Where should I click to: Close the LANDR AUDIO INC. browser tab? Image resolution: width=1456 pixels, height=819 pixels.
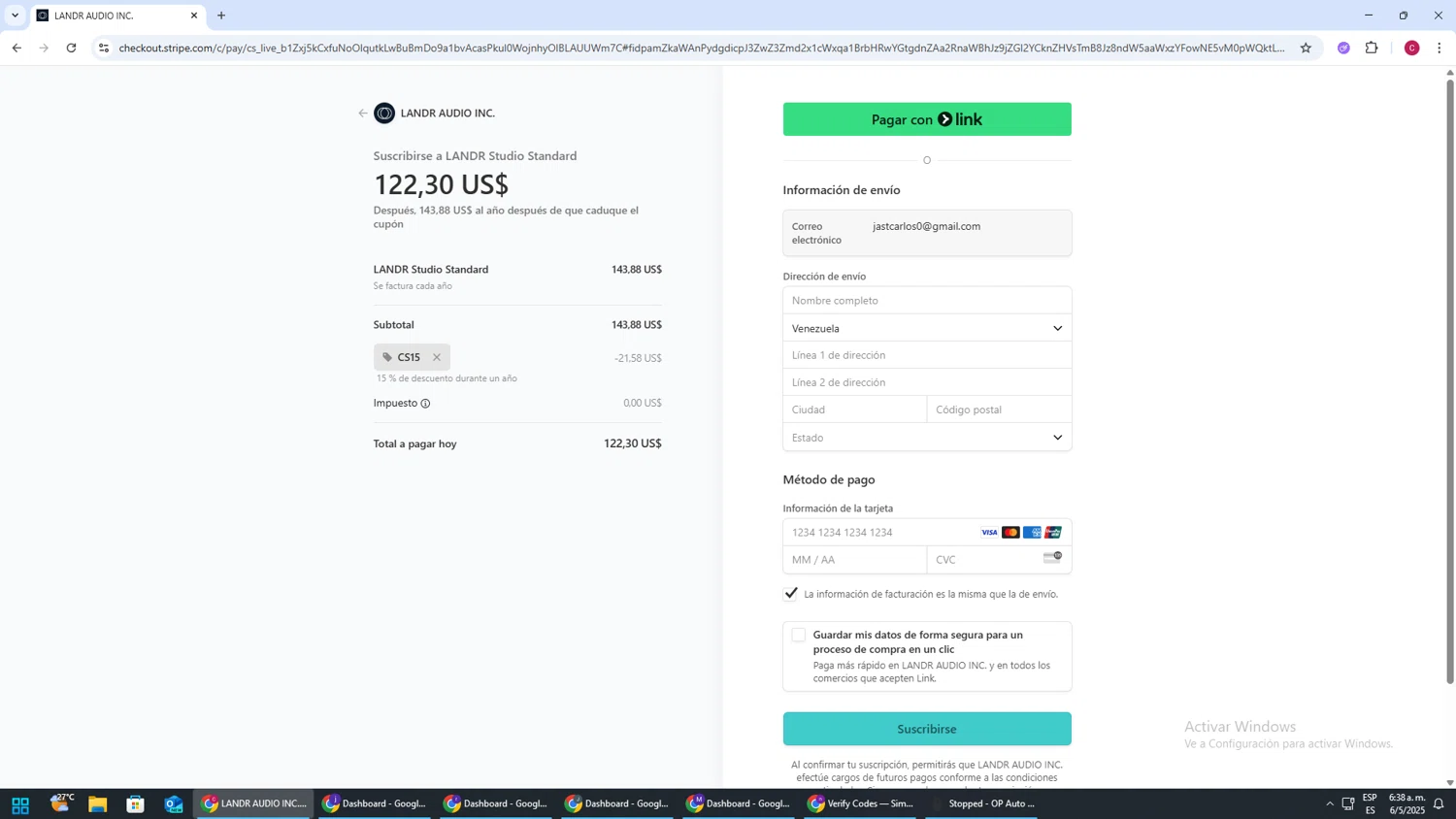point(194,16)
